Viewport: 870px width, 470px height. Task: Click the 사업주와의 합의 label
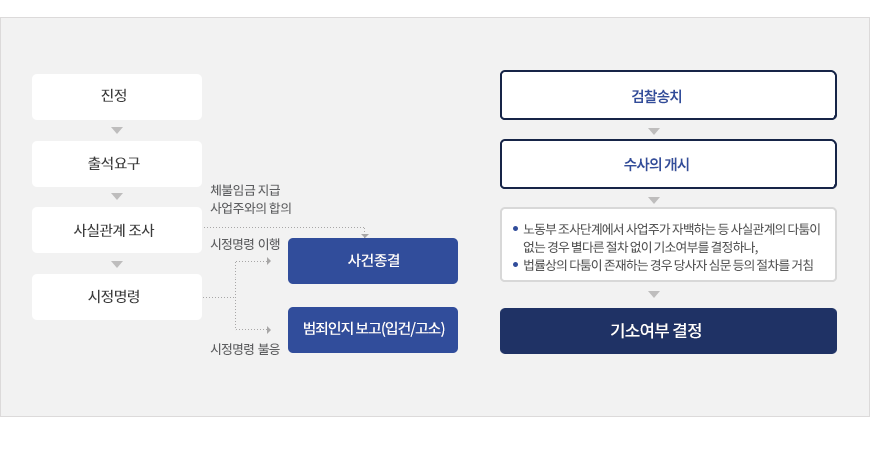(251, 208)
